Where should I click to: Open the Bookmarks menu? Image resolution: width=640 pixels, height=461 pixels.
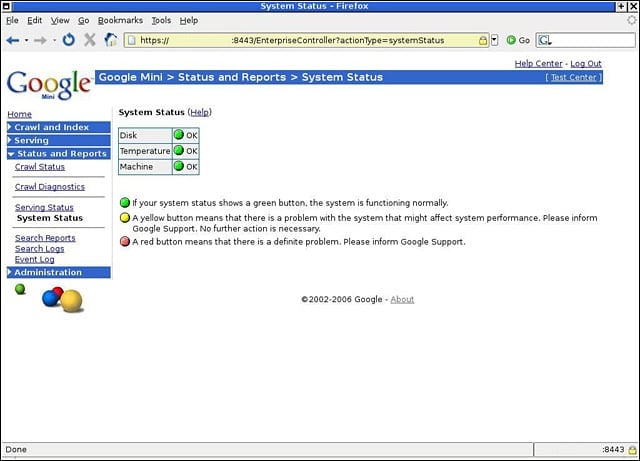pos(120,20)
